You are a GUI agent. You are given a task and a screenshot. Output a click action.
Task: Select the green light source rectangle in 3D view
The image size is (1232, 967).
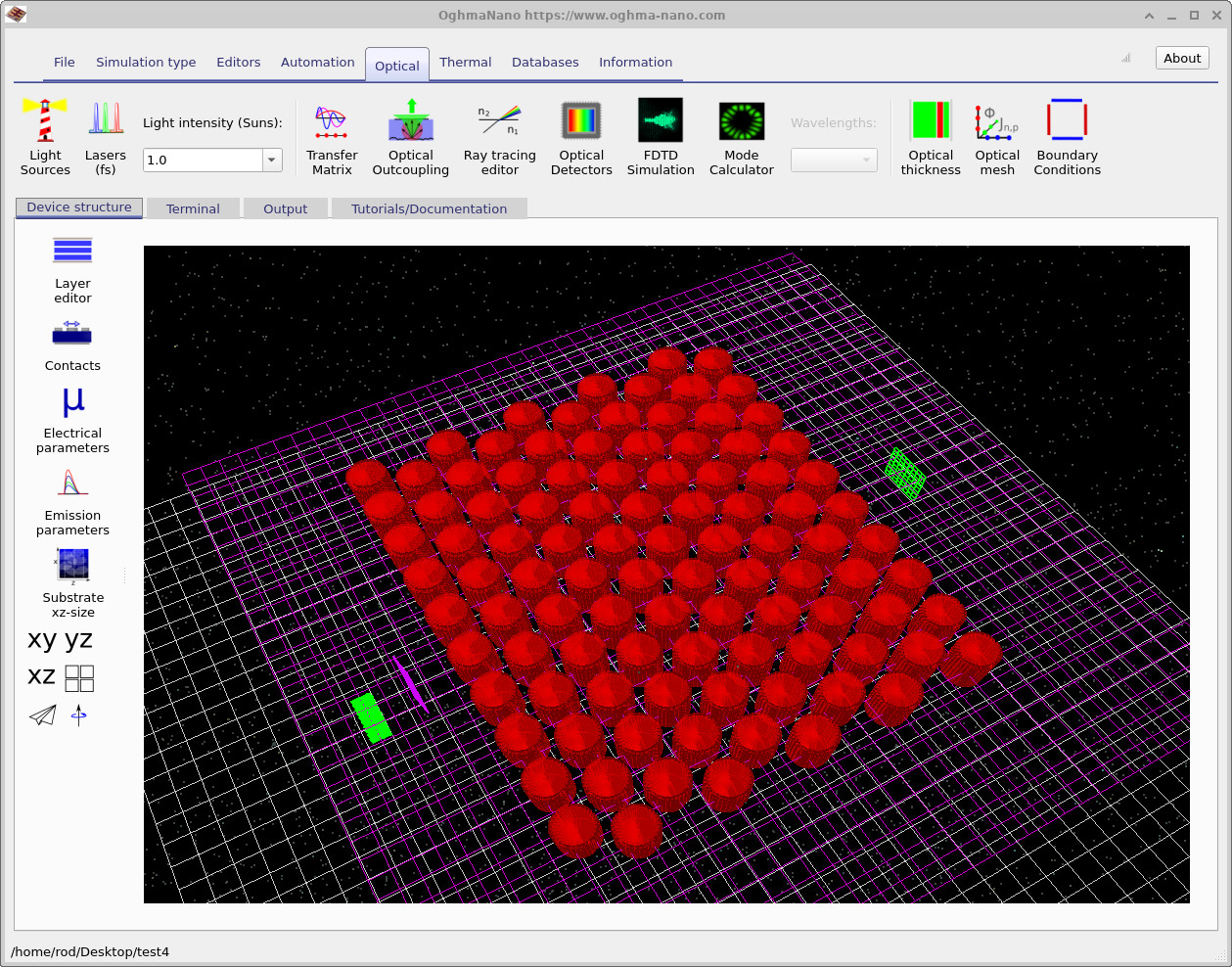pyautogui.click(x=371, y=717)
